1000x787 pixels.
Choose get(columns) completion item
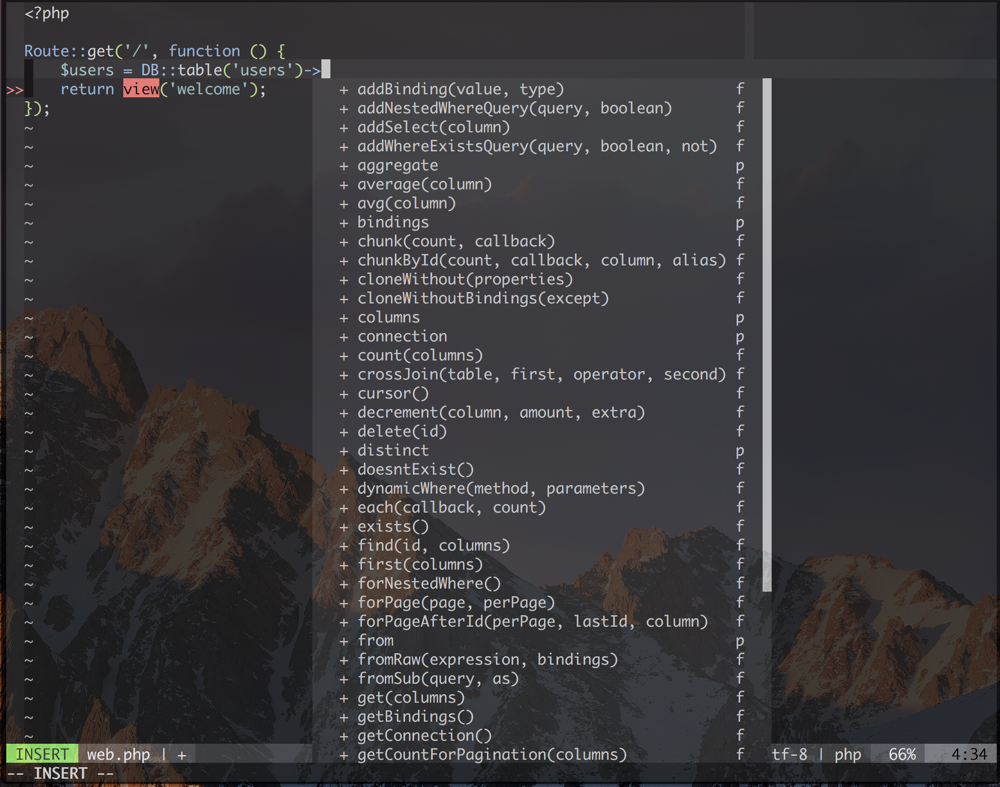tap(542, 697)
